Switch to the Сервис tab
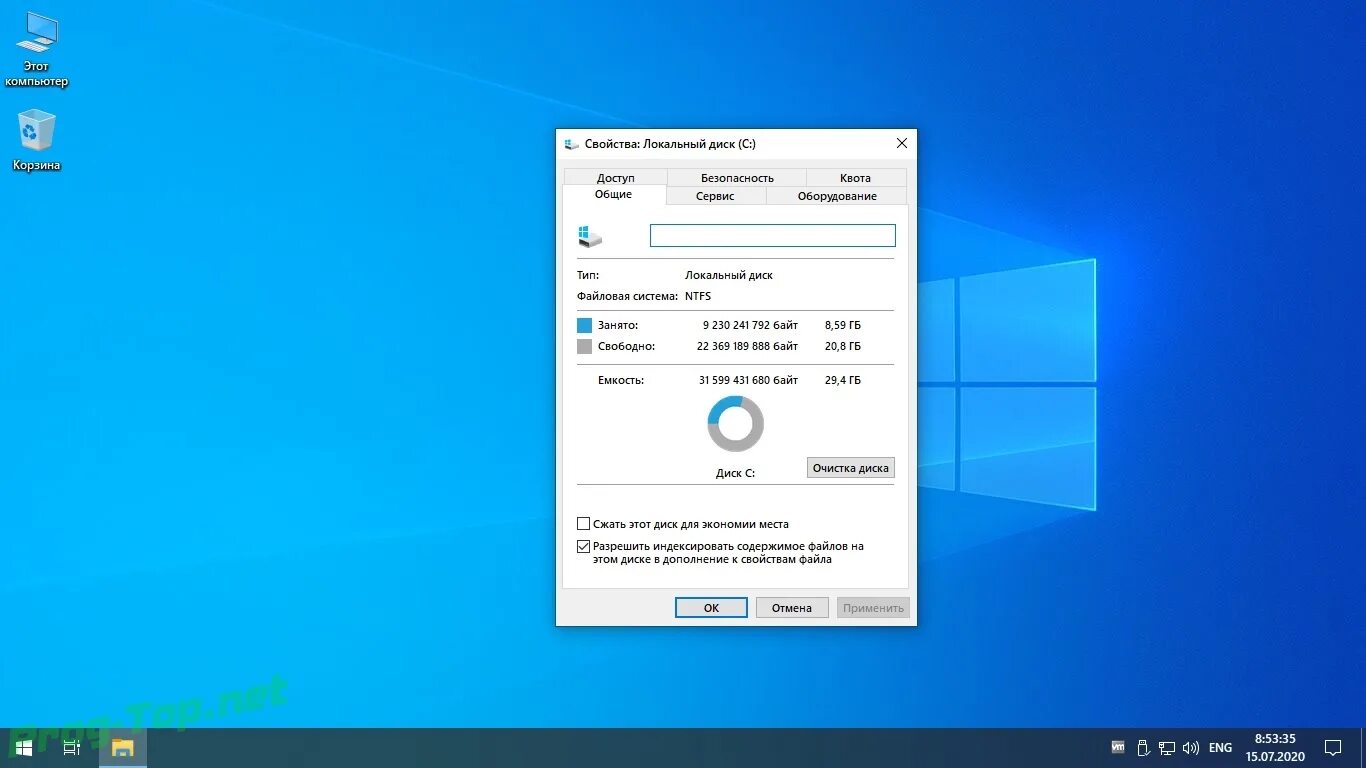The height and width of the screenshot is (768, 1366). click(x=715, y=196)
